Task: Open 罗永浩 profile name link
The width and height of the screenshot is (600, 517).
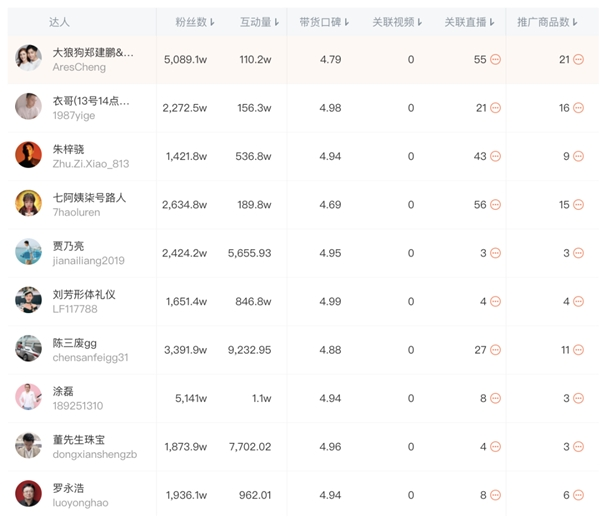Action: click(x=68, y=488)
